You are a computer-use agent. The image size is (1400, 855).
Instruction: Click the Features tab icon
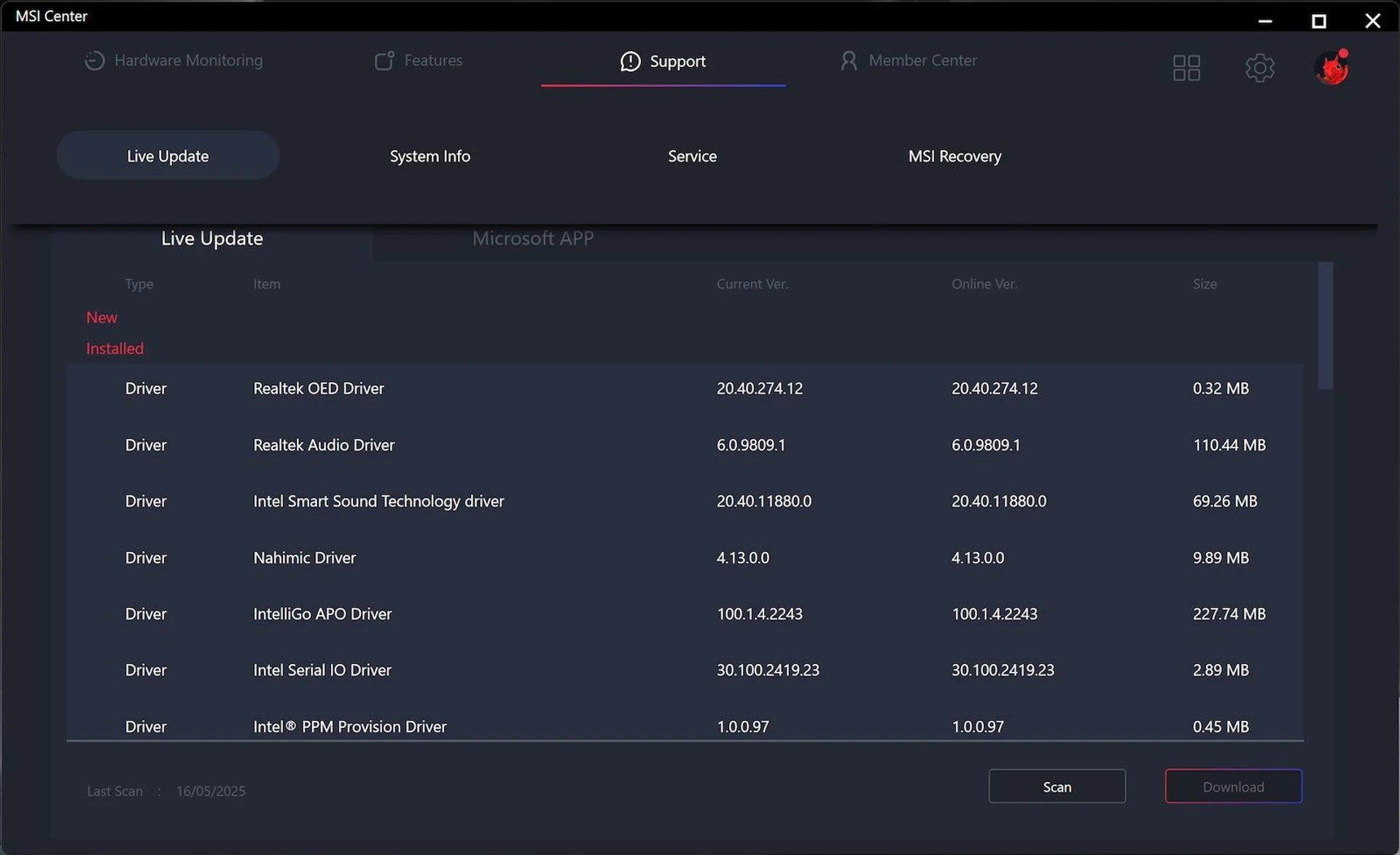pos(384,61)
